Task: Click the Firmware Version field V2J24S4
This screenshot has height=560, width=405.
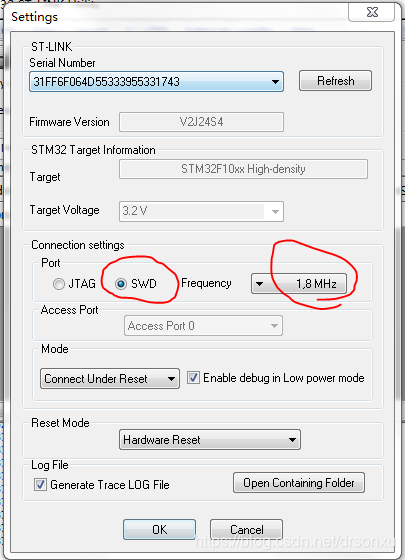Action: pyautogui.click(x=201, y=122)
